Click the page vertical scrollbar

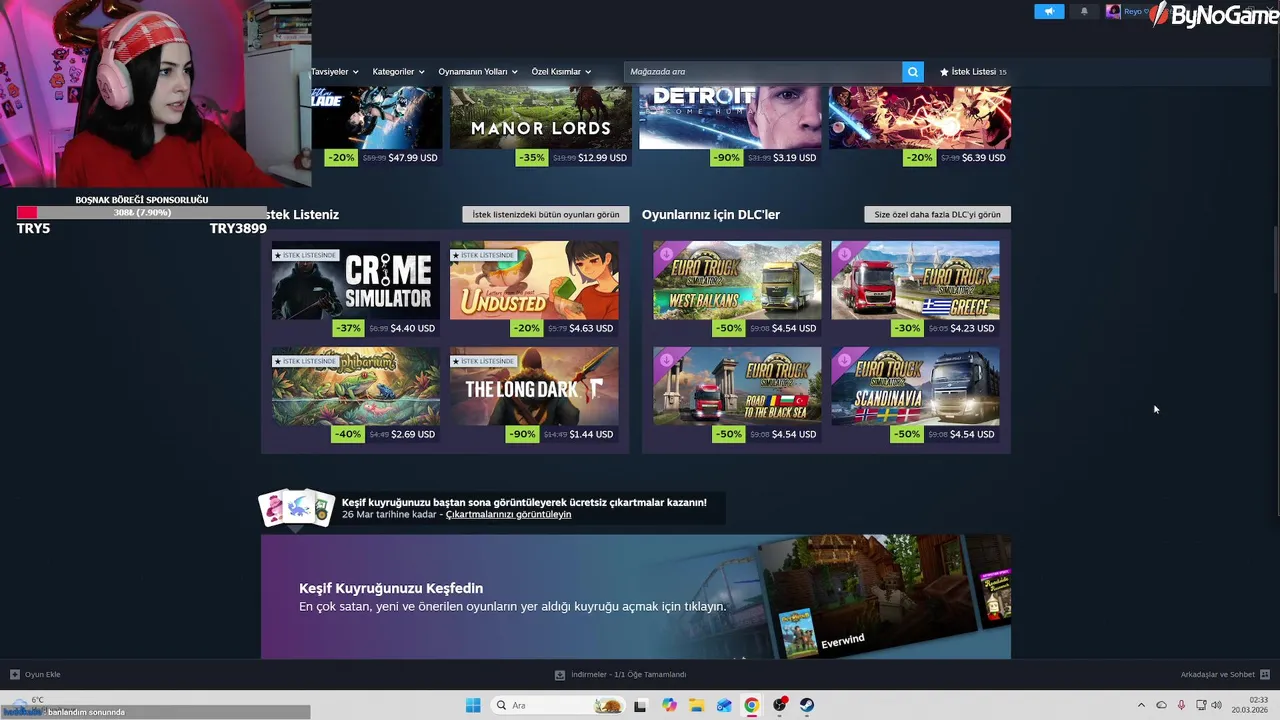1276,260
